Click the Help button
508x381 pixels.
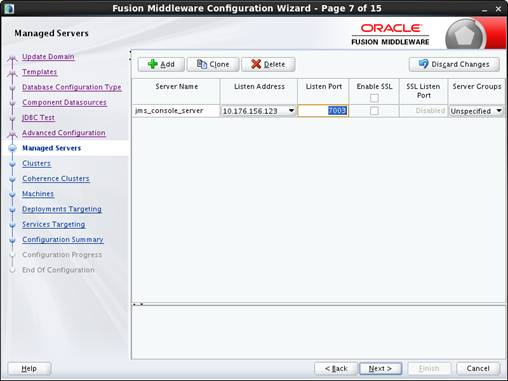pyautogui.click(x=29, y=369)
